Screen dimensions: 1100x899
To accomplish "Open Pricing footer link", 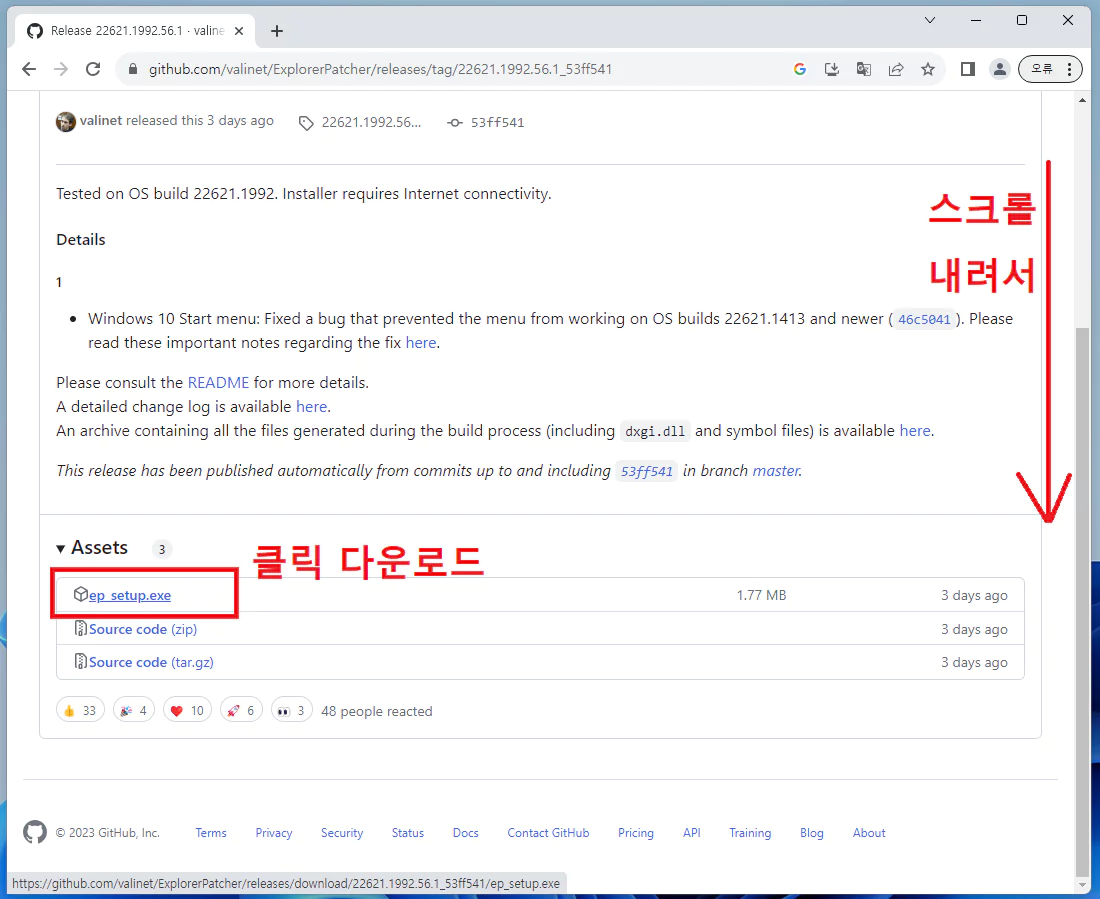I will point(636,832).
